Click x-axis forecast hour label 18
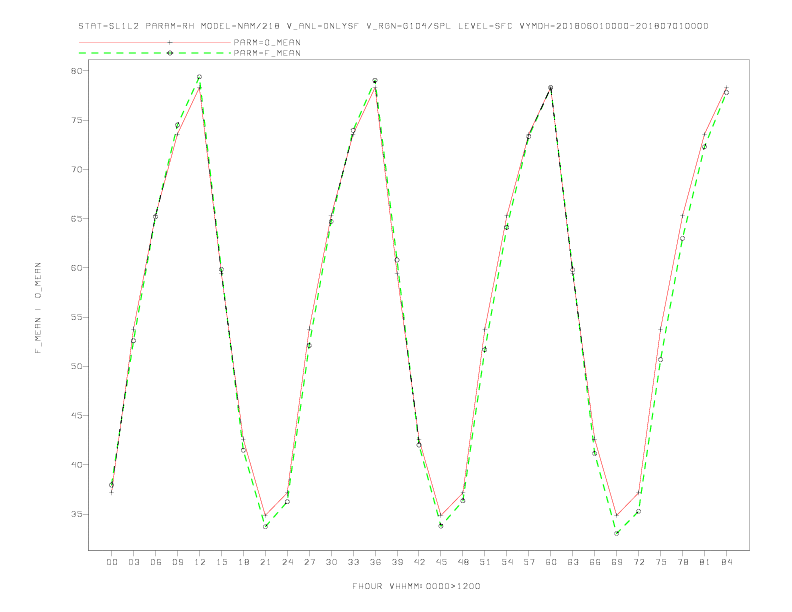The height and width of the screenshot is (612, 792). pyautogui.click(x=243, y=562)
